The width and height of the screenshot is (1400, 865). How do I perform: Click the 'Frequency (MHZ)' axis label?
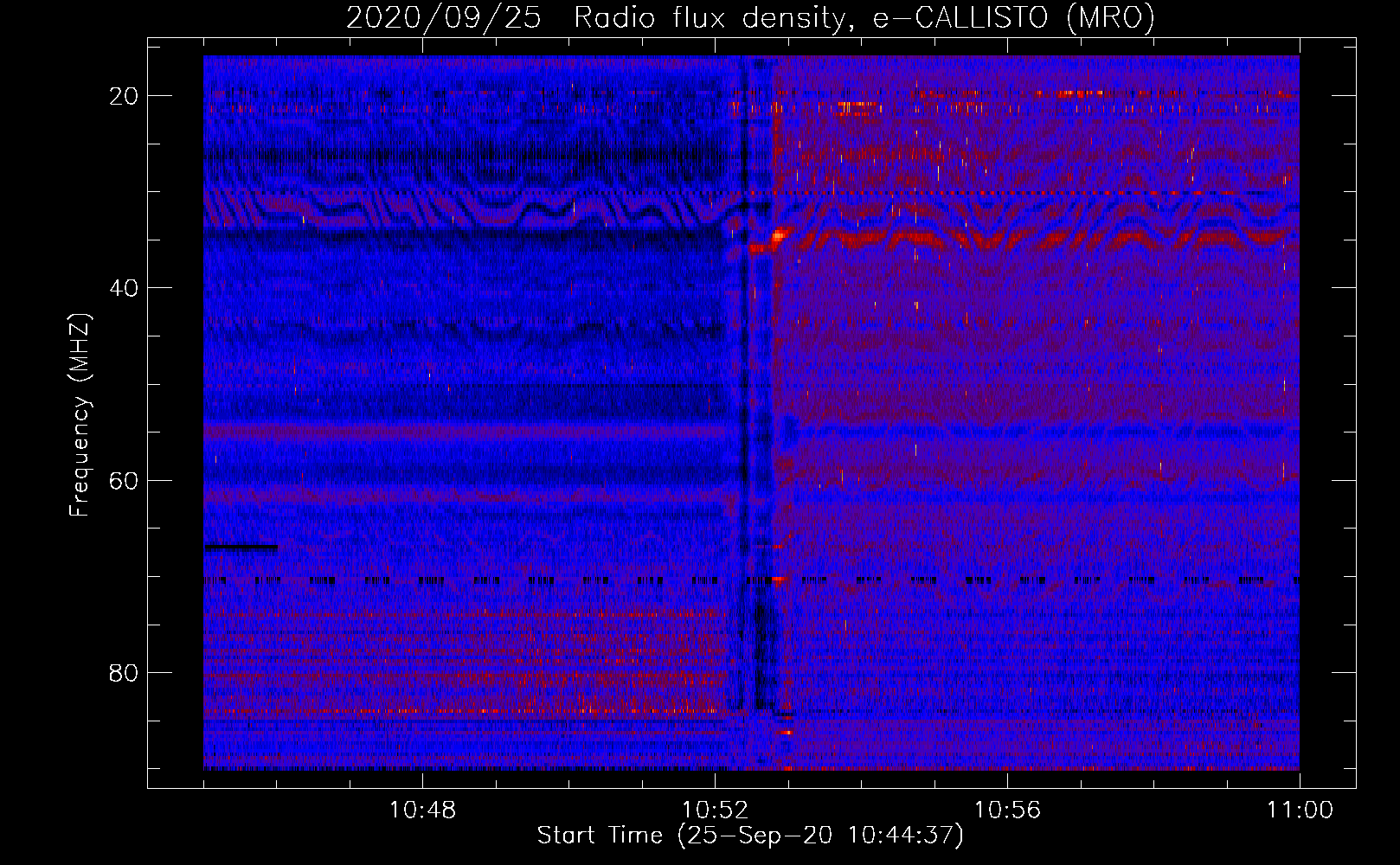point(80,415)
